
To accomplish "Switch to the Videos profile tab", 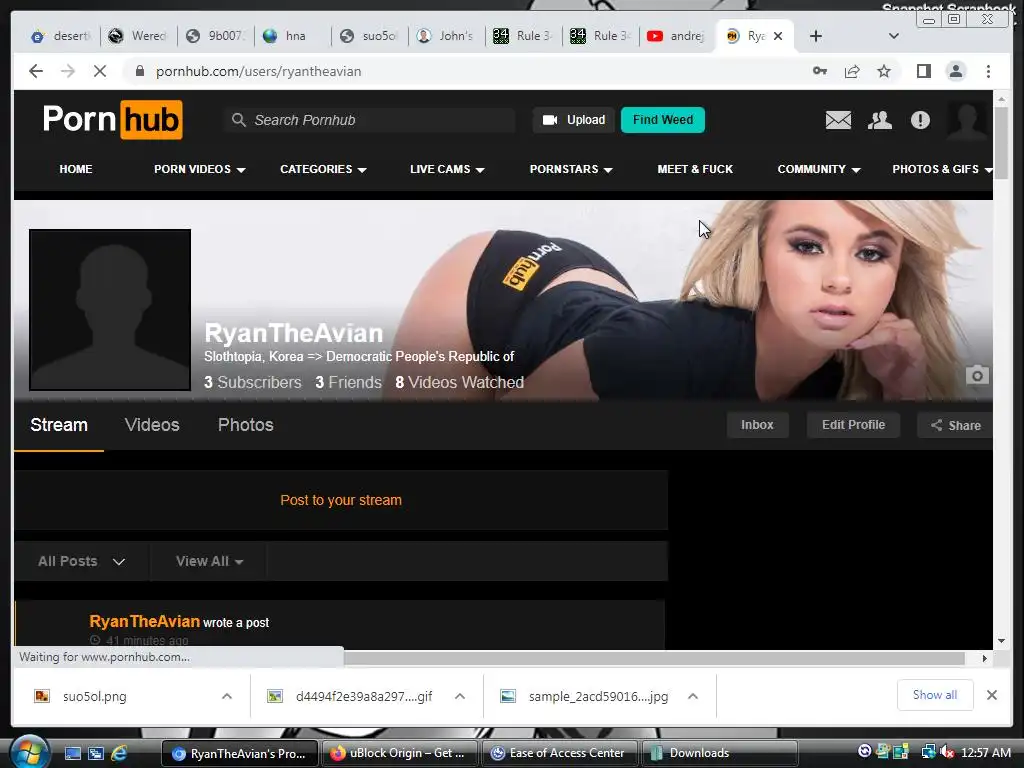I will (x=152, y=425).
